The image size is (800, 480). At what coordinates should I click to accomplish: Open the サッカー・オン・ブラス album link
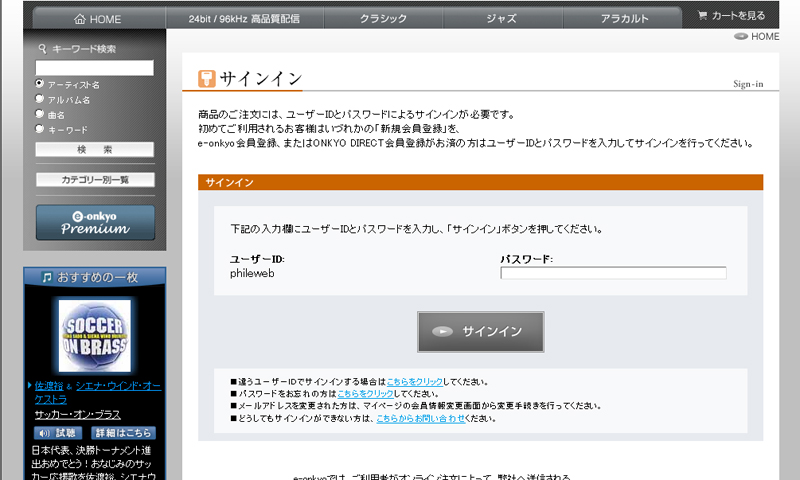[x=78, y=414]
